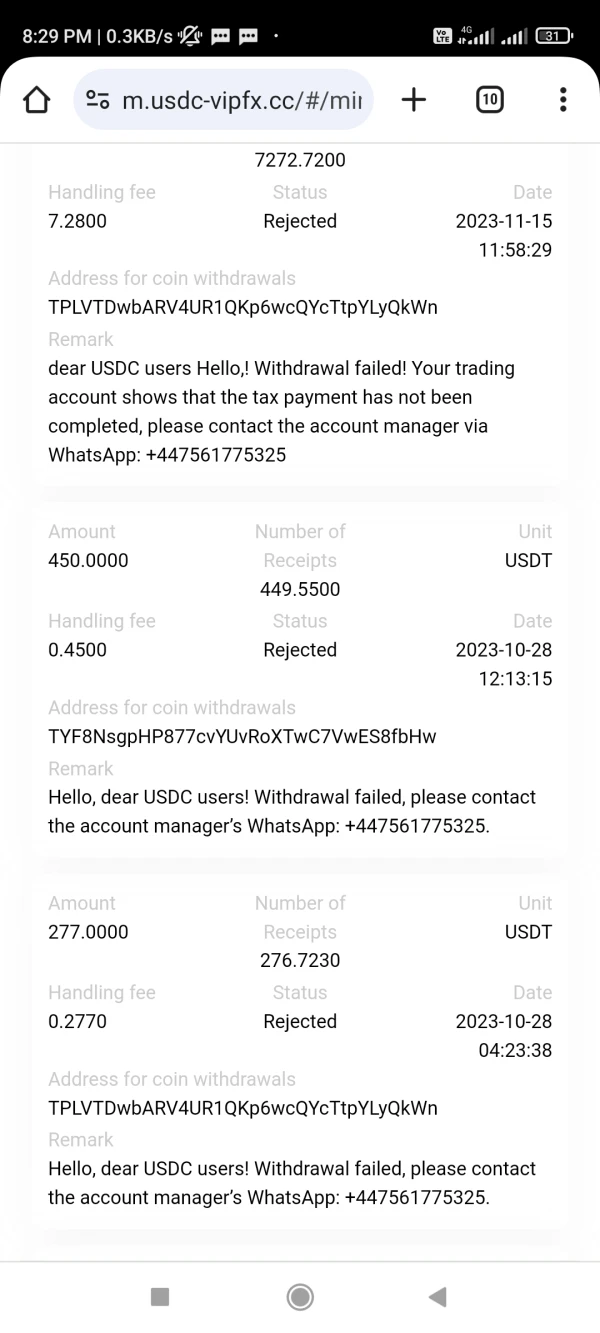Screen dimensions: 600x1333
Task: Tap the browser home icon
Action: pos(36,100)
